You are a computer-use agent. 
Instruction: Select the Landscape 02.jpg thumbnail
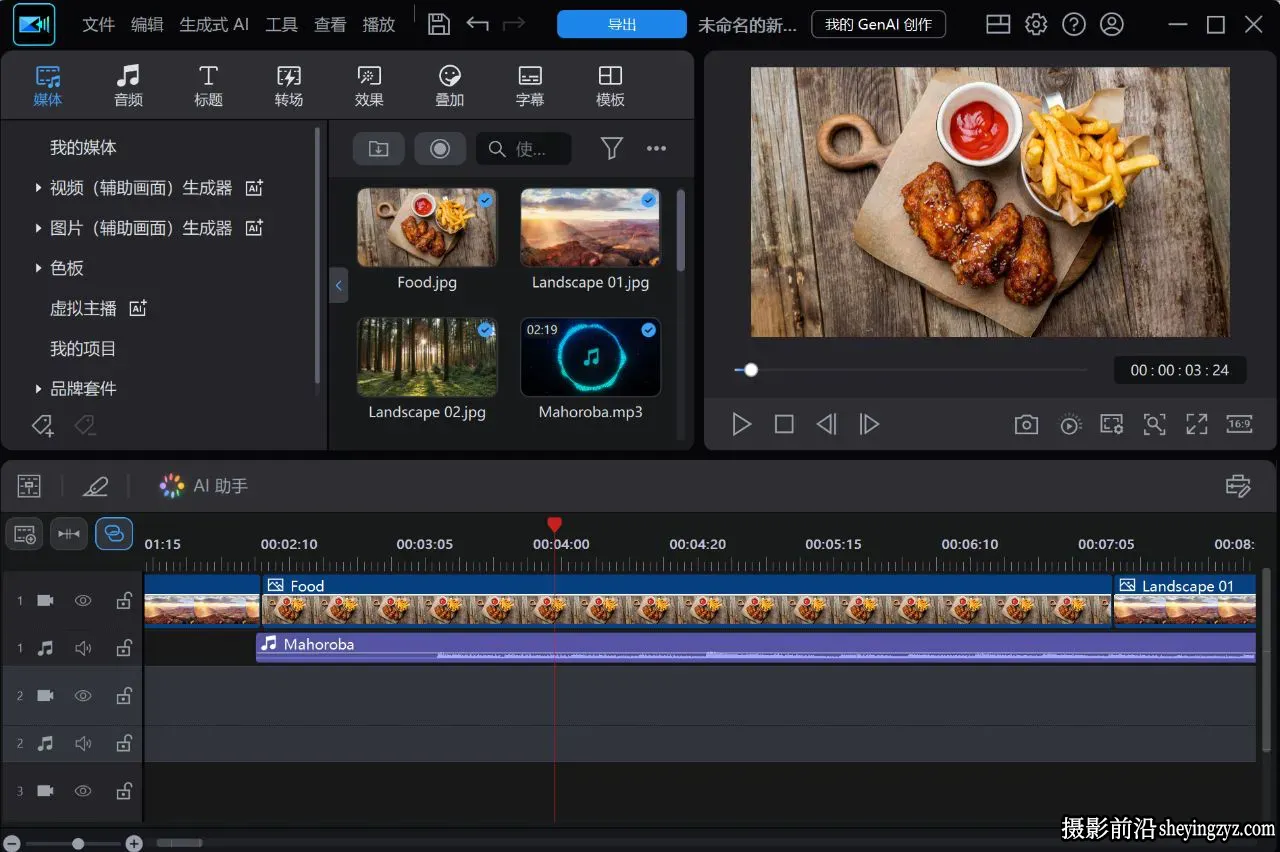(427, 357)
